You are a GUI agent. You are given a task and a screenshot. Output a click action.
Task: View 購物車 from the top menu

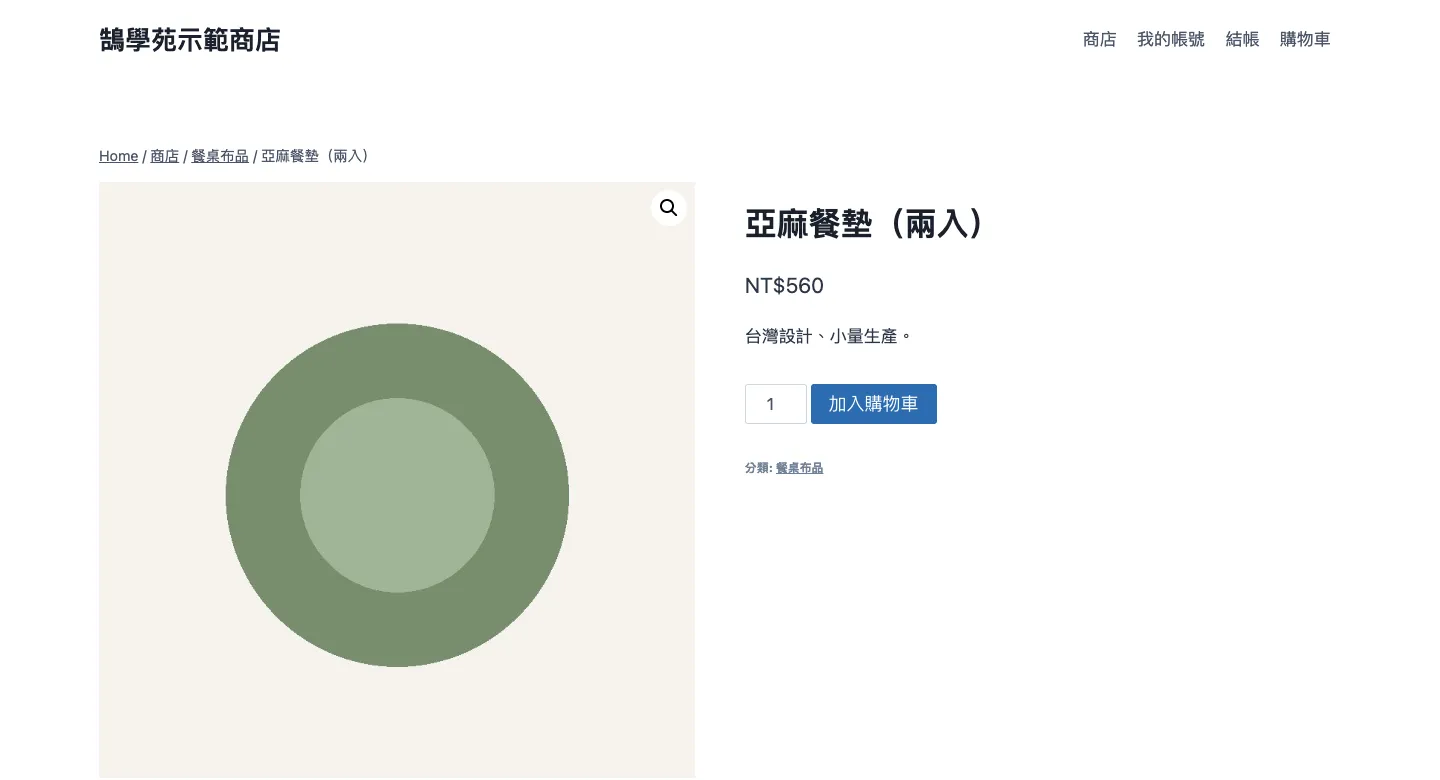pyautogui.click(x=1305, y=40)
